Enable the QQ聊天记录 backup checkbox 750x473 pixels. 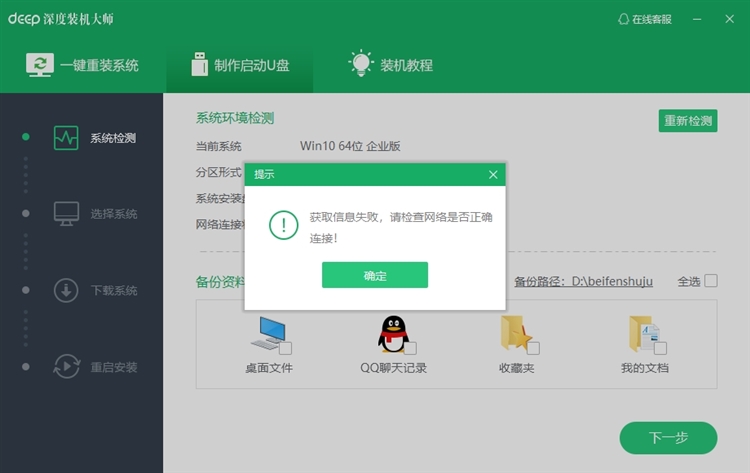pyautogui.click(x=411, y=348)
